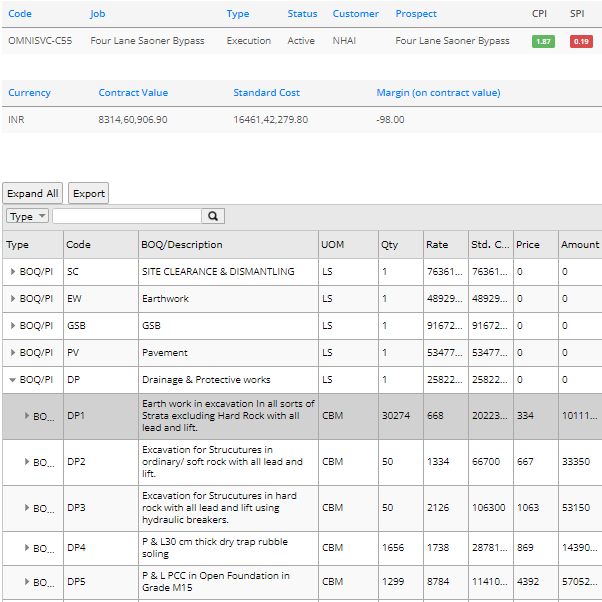The width and height of the screenshot is (602, 602).
Task: Click the Rate column header
Action: click(437, 245)
